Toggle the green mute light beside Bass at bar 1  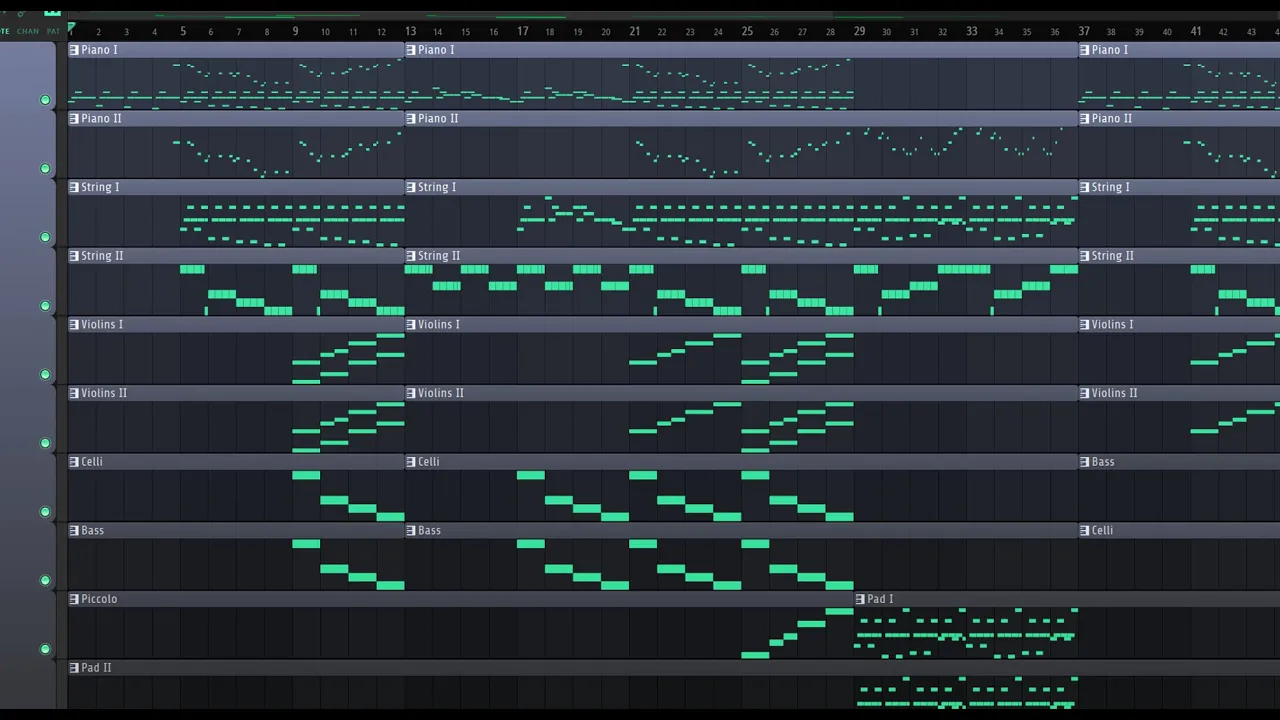coord(45,580)
